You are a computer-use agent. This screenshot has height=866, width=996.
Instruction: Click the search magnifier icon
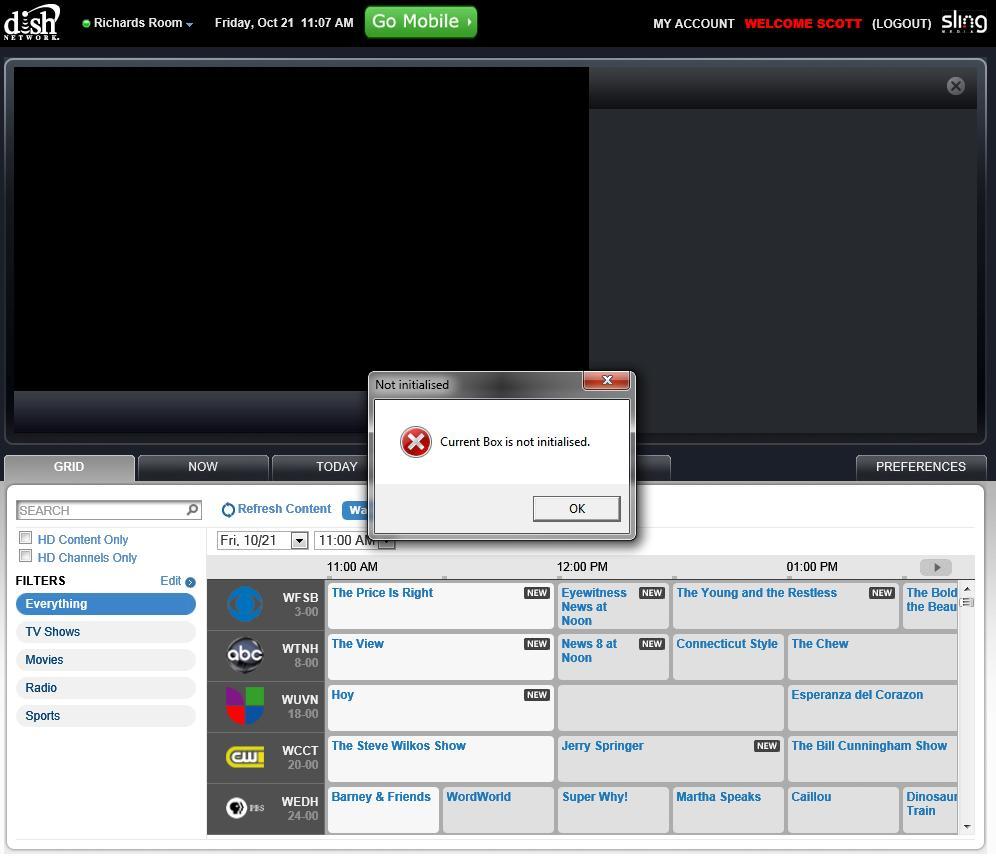coord(192,510)
